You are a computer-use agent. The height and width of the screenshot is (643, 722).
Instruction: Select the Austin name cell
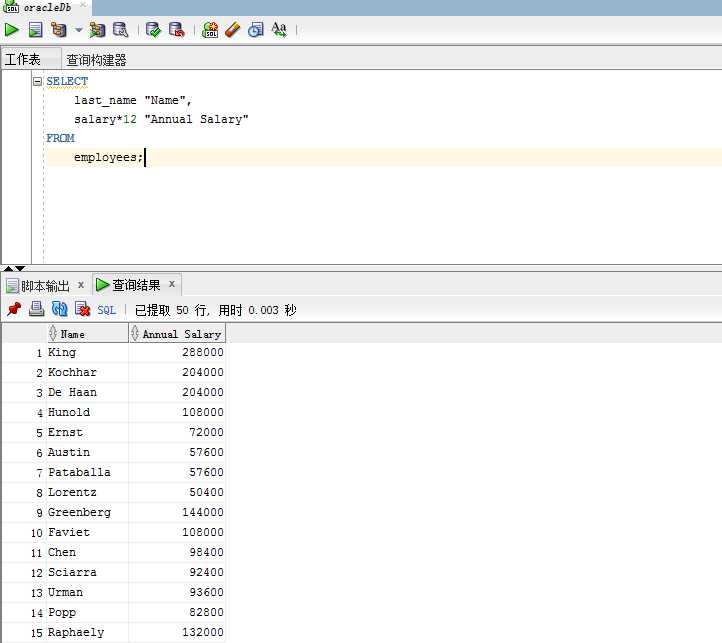click(87, 452)
